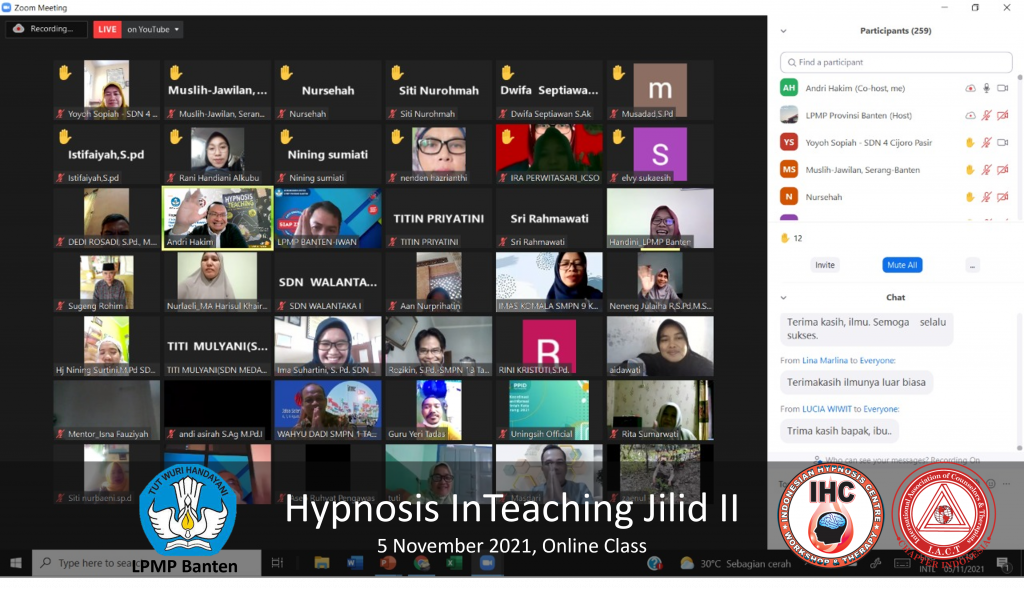Toggle Muslih-Jawilan's disabled camera icon

[x=1003, y=170]
